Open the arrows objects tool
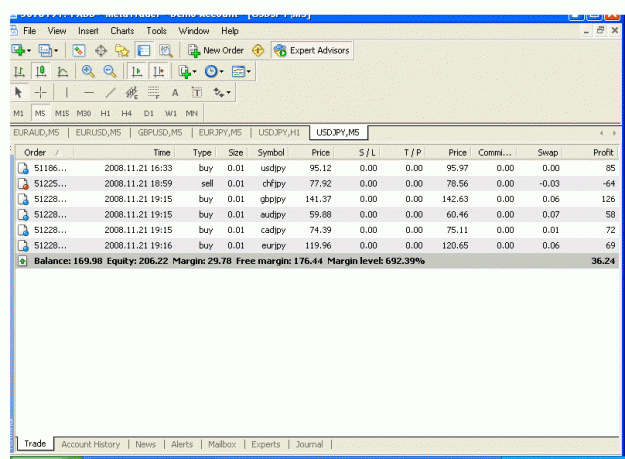 pos(218,93)
